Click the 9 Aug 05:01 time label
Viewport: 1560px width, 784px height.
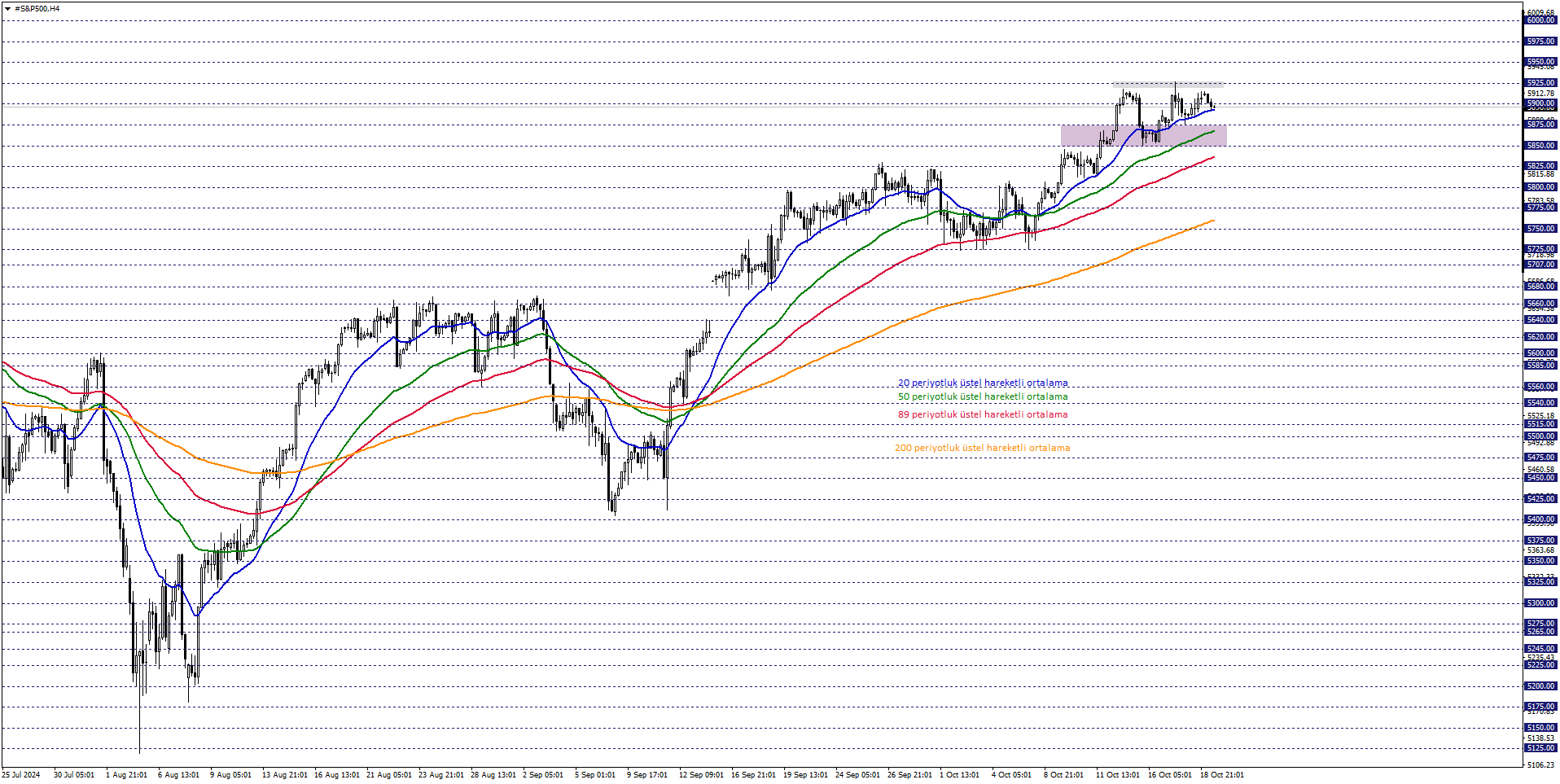point(230,775)
